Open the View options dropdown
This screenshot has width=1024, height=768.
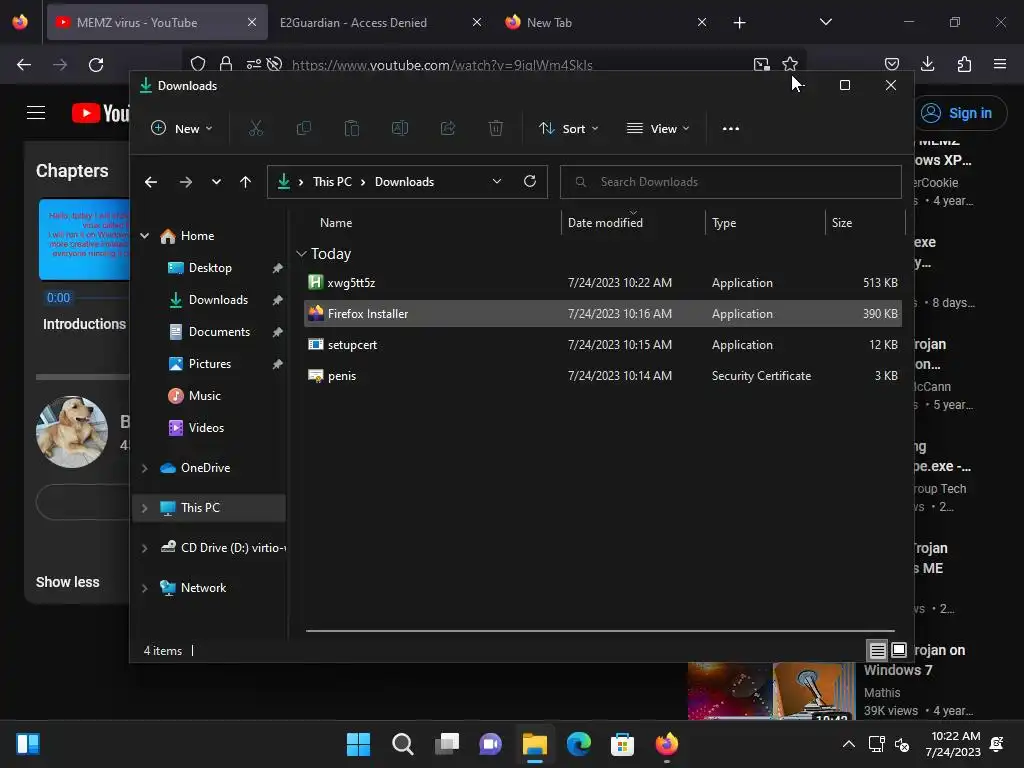coord(658,129)
